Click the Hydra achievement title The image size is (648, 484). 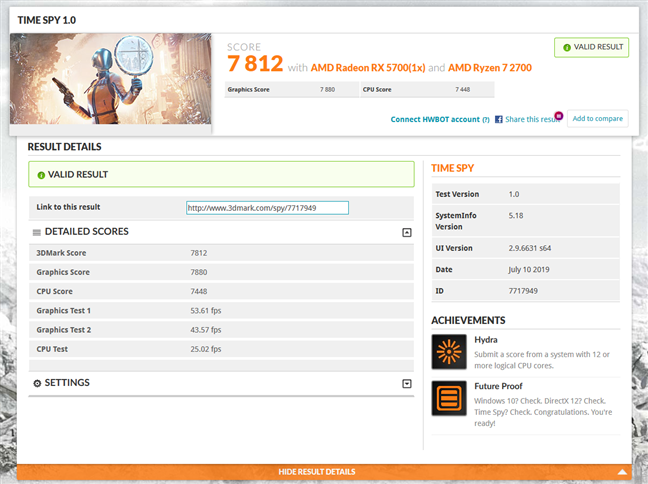(486, 340)
